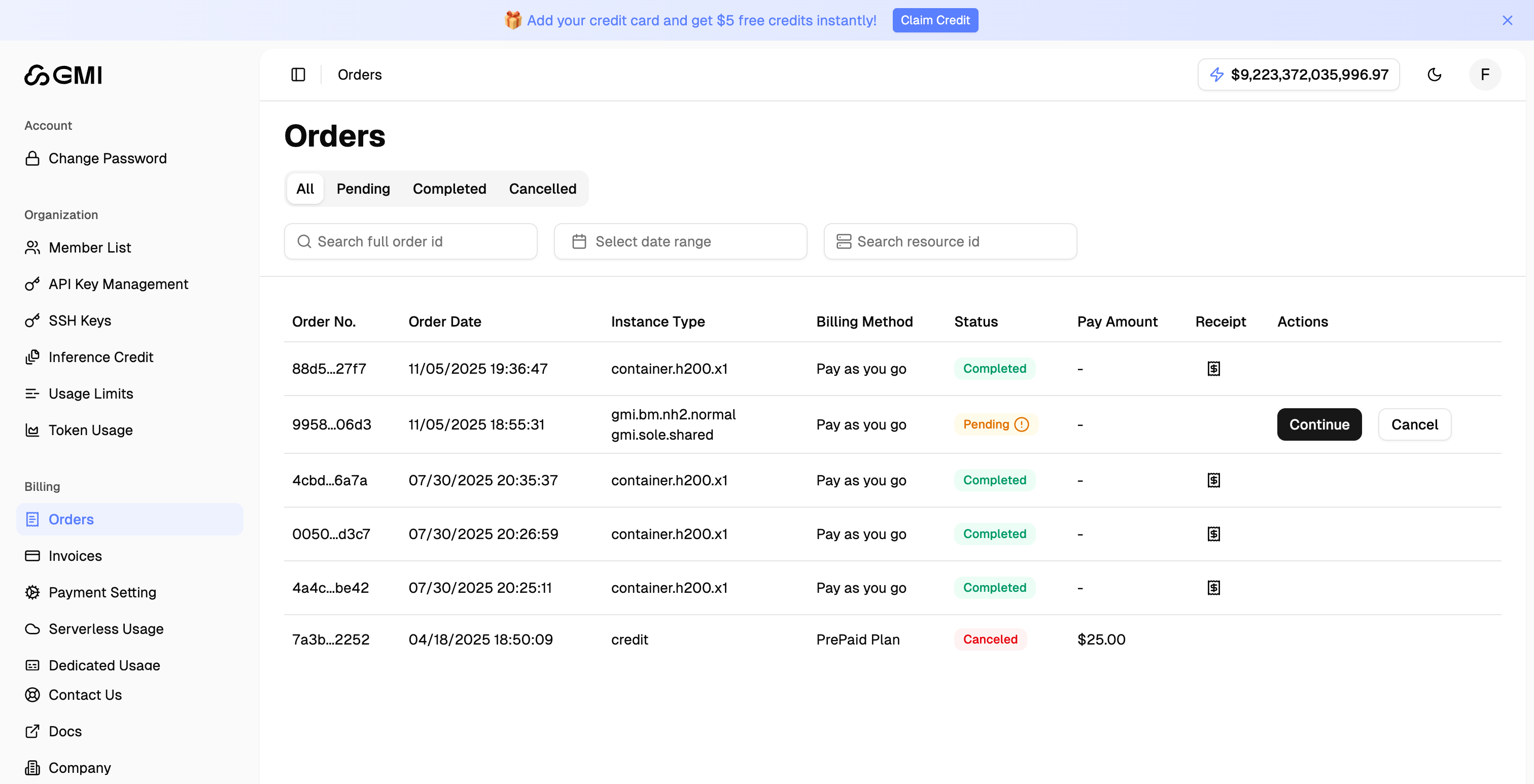The width and height of the screenshot is (1534, 784).
Task: Check the account balance display
Action: [1298, 75]
